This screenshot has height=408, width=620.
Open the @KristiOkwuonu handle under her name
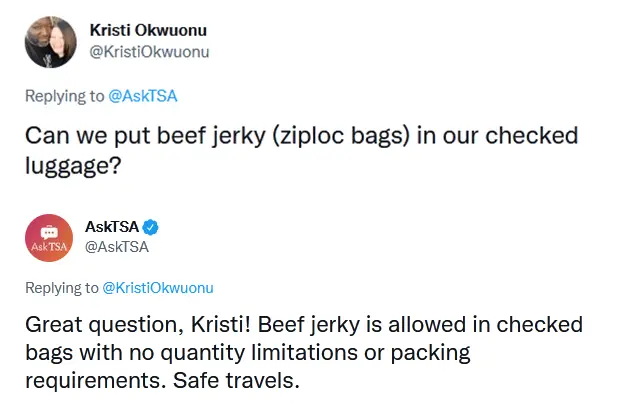pos(149,52)
